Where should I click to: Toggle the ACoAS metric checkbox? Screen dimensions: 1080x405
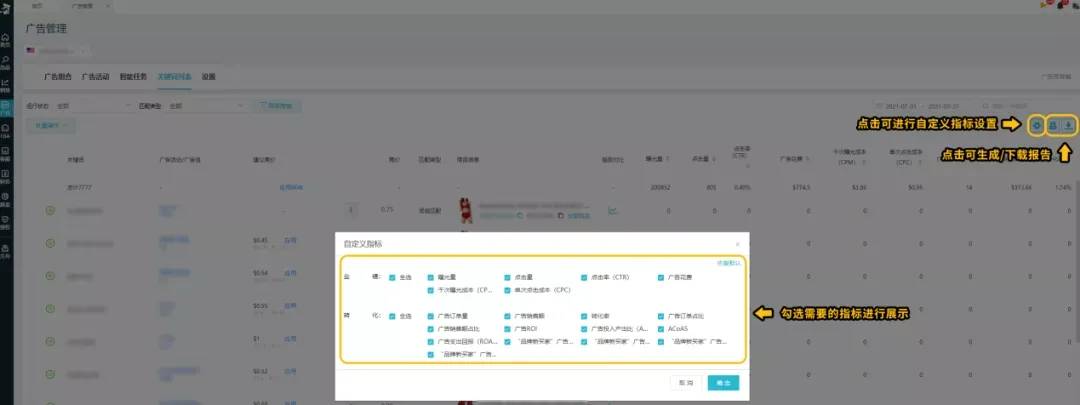click(661, 328)
